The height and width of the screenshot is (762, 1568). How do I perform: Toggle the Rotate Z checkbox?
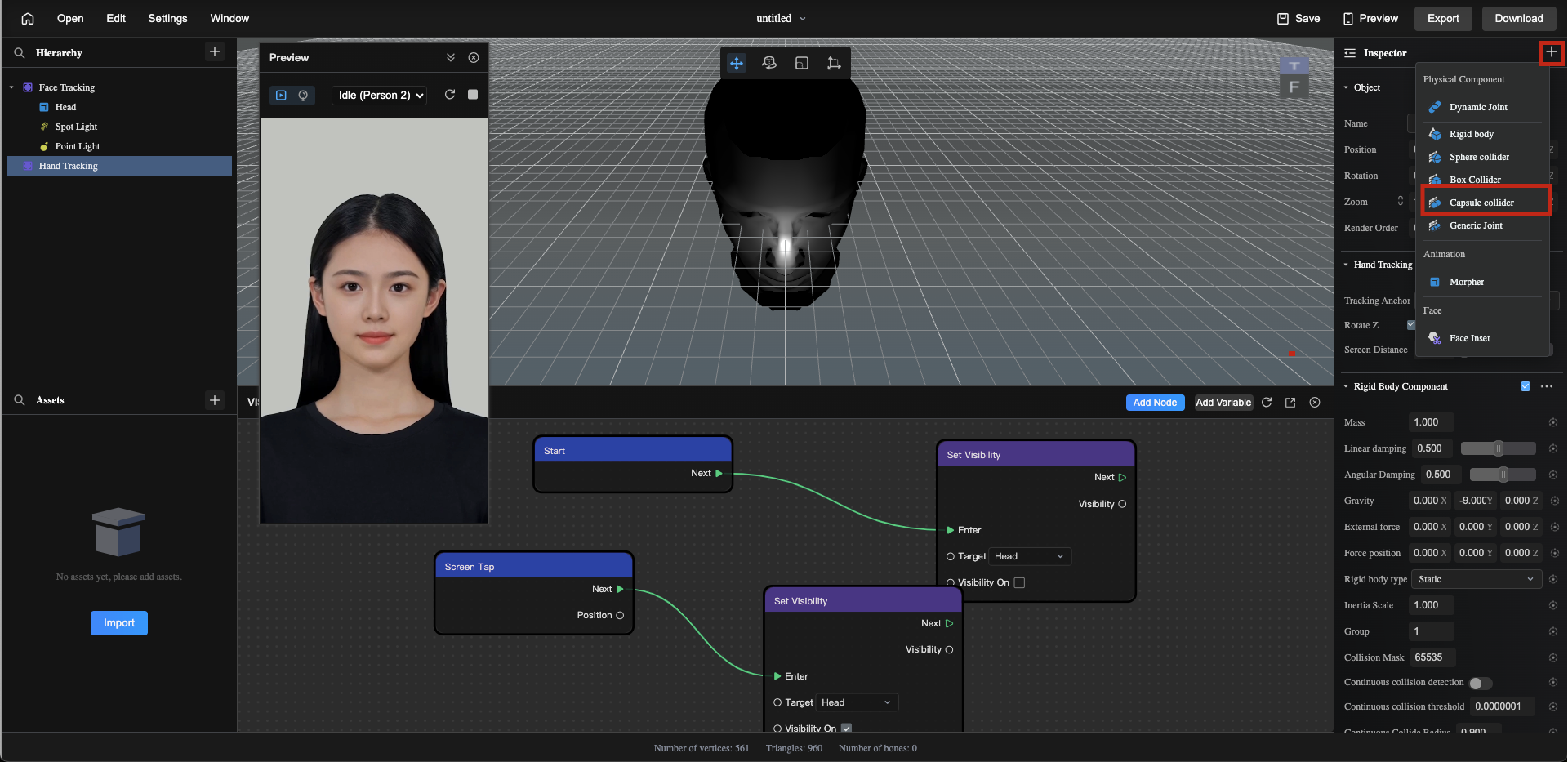1411,325
